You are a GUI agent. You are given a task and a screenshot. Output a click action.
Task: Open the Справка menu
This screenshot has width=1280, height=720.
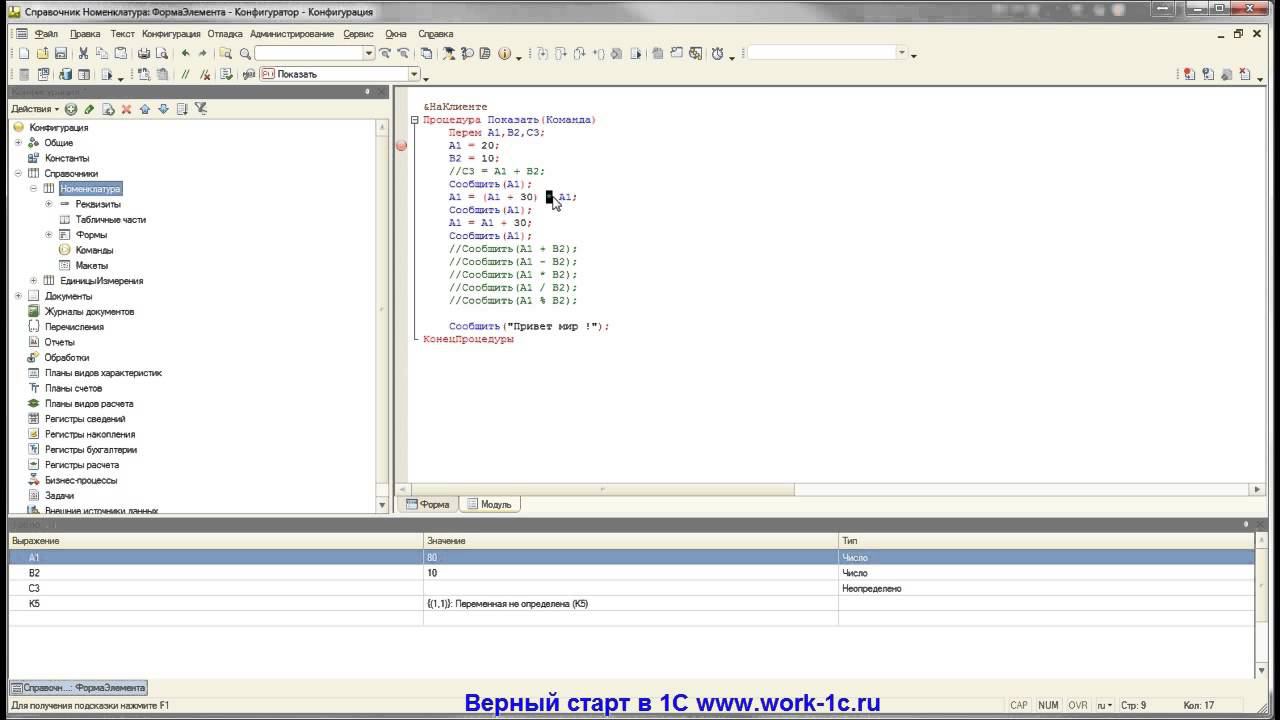click(435, 34)
